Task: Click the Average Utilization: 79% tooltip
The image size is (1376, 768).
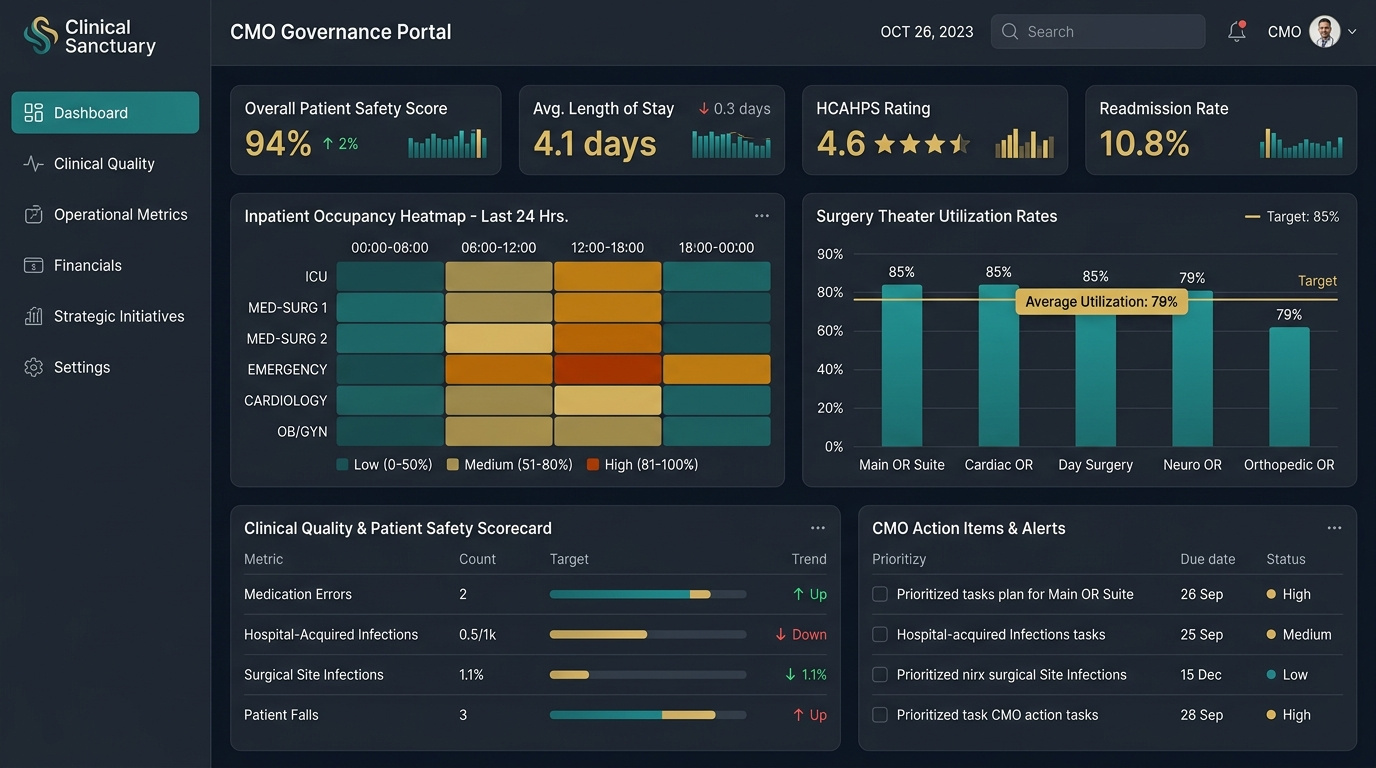Action: coord(1101,302)
